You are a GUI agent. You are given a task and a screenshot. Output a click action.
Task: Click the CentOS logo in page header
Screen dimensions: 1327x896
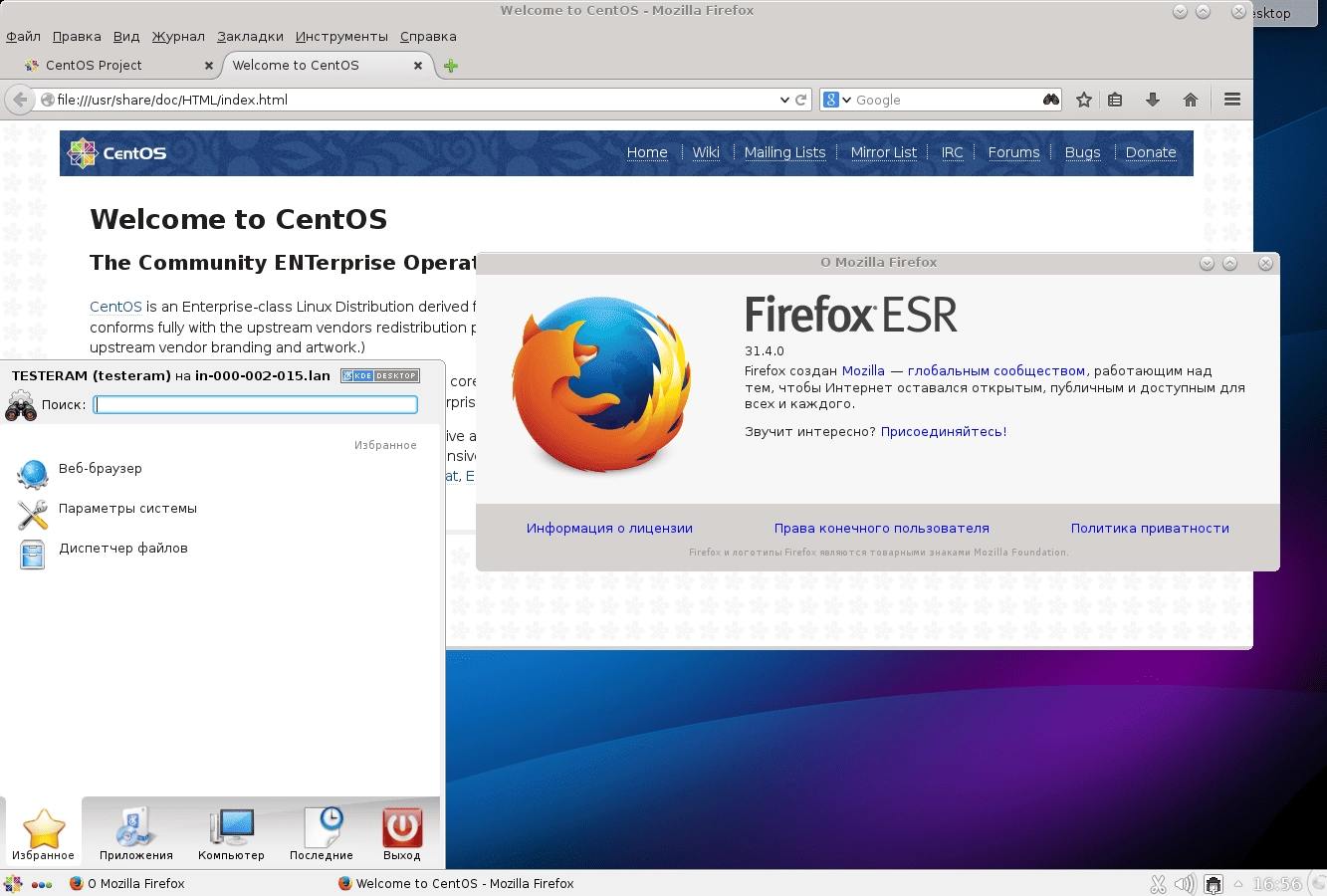click(x=116, y=152)
